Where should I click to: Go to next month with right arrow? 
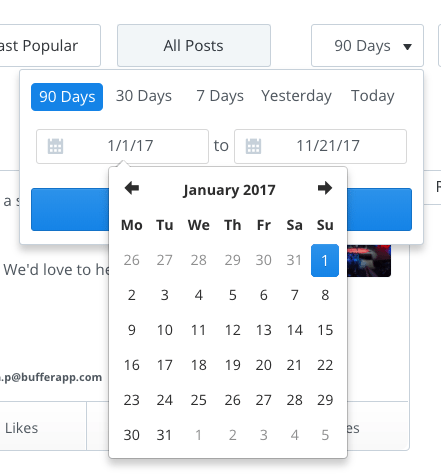point(325,188)
